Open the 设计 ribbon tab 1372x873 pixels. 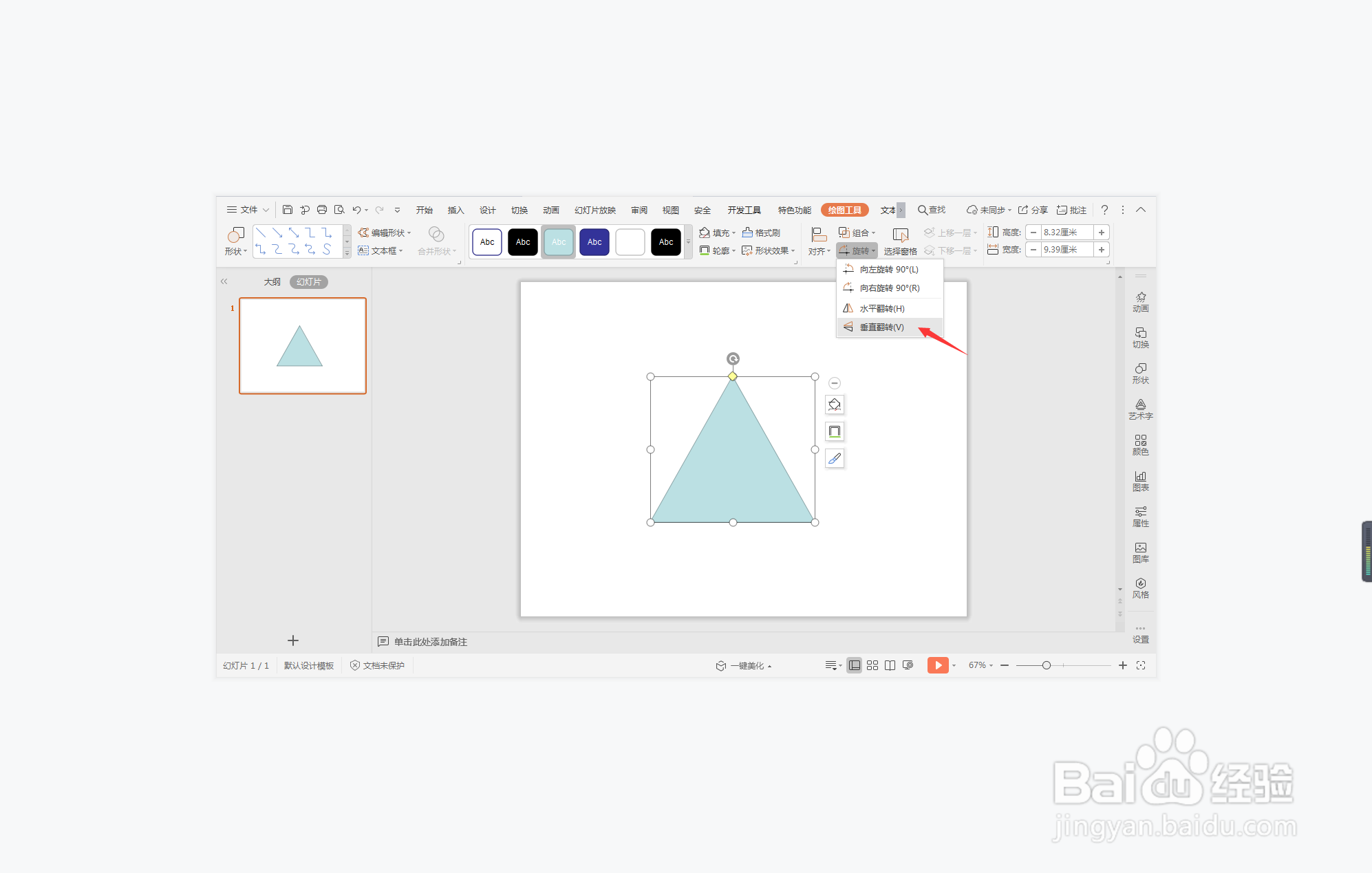487,210
